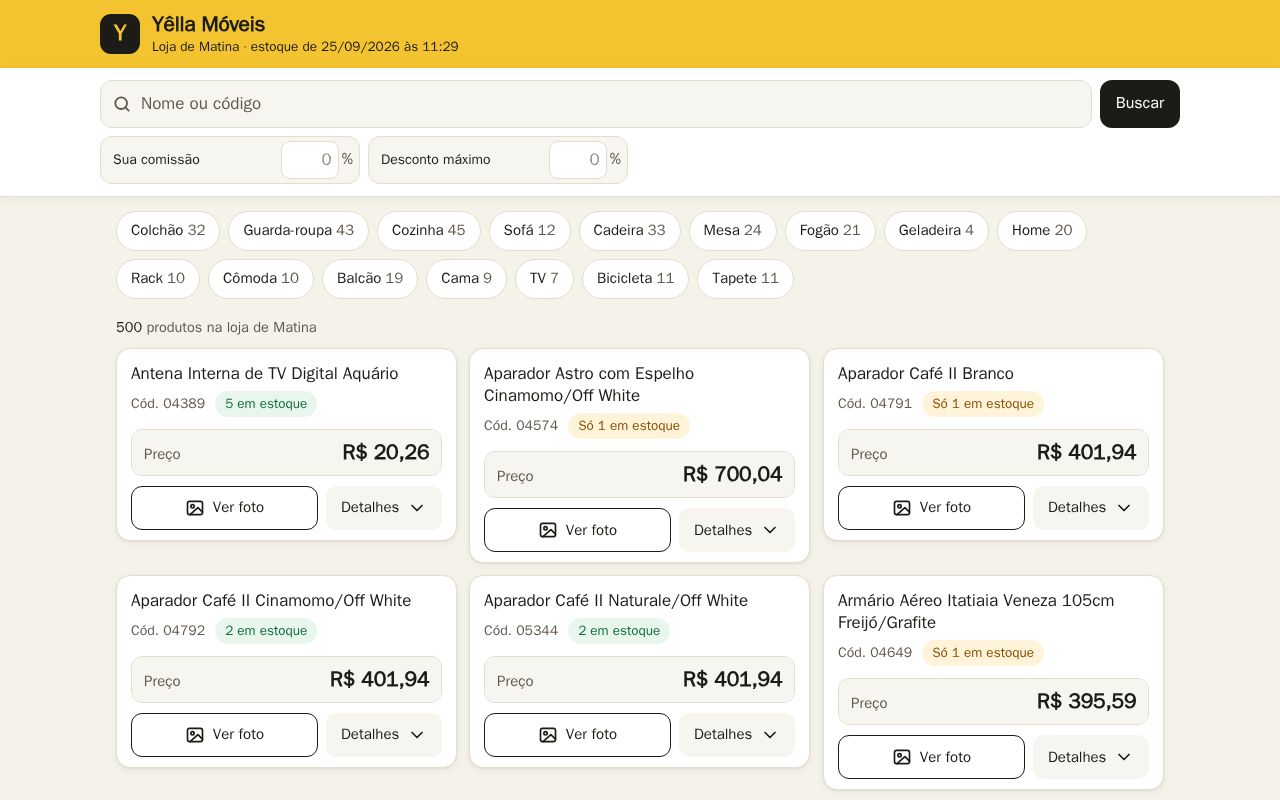Select the Home category chip
The height and width of the screenshot is (800, 1280).
pyautogui.click(x=1042, y=231)
